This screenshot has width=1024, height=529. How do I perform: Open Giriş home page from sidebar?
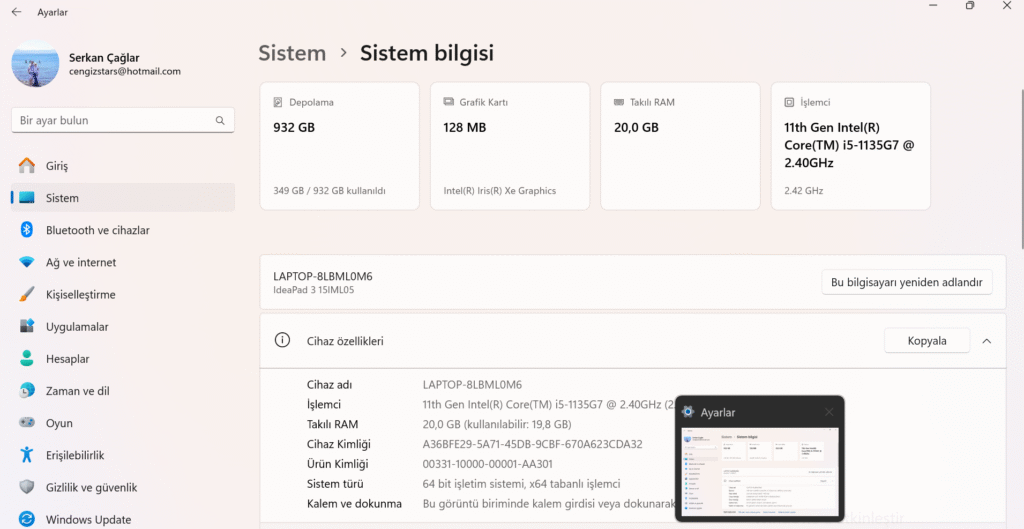[x=56, y=166]
